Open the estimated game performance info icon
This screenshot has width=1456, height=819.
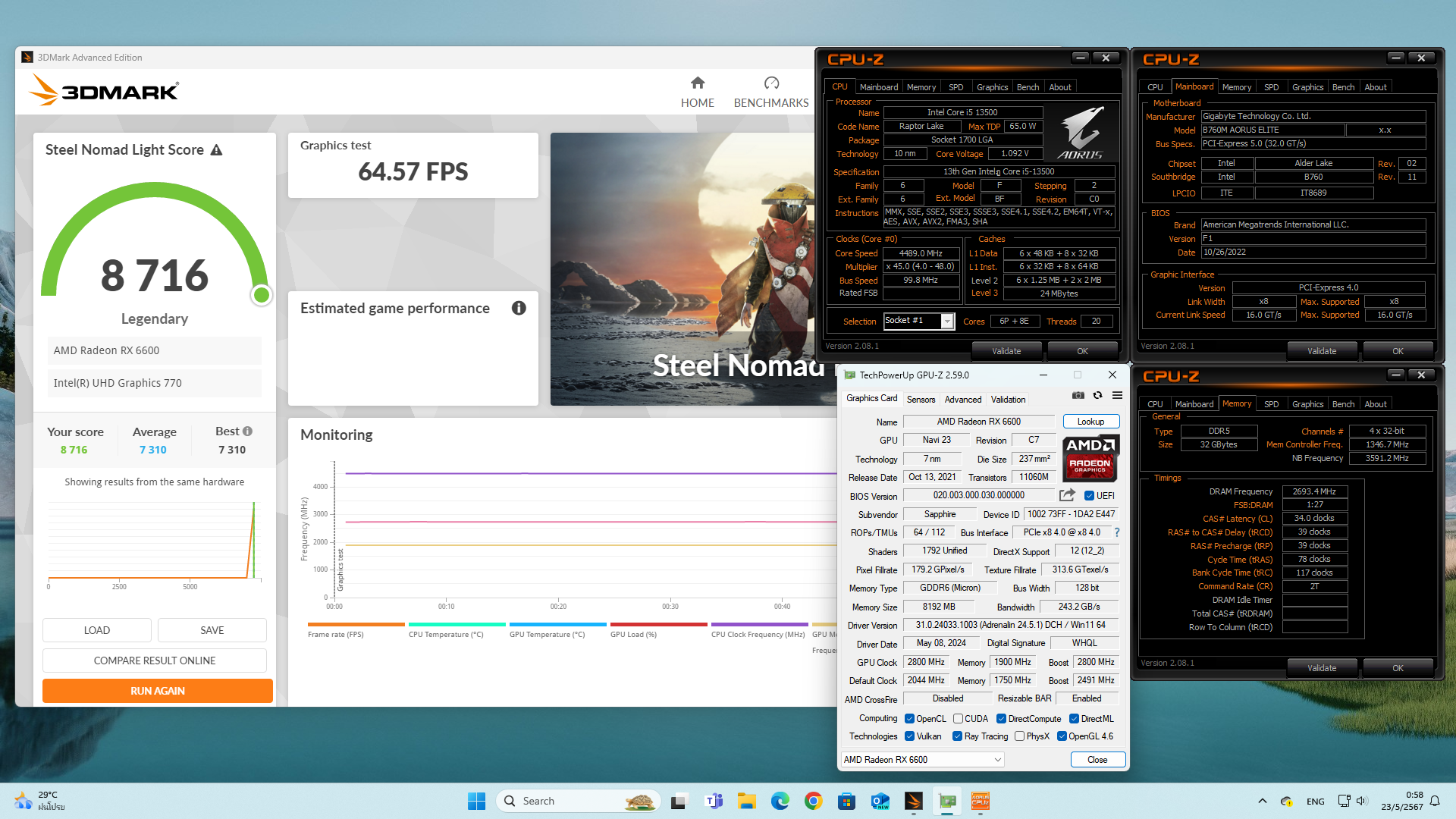519,308
